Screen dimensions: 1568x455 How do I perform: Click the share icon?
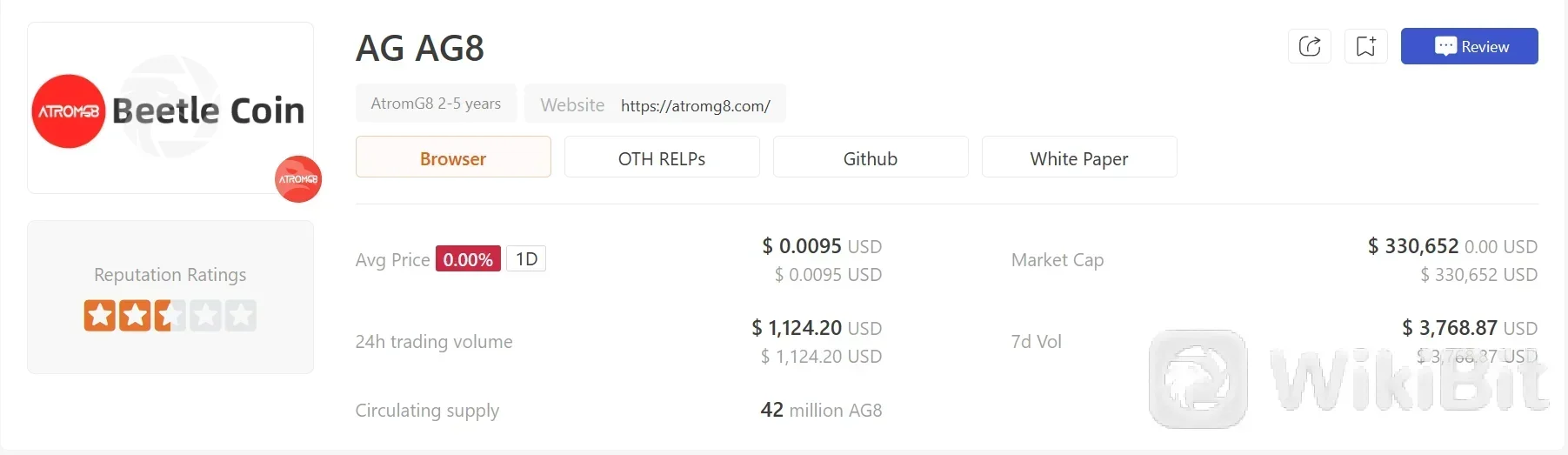pos(1309,46)
